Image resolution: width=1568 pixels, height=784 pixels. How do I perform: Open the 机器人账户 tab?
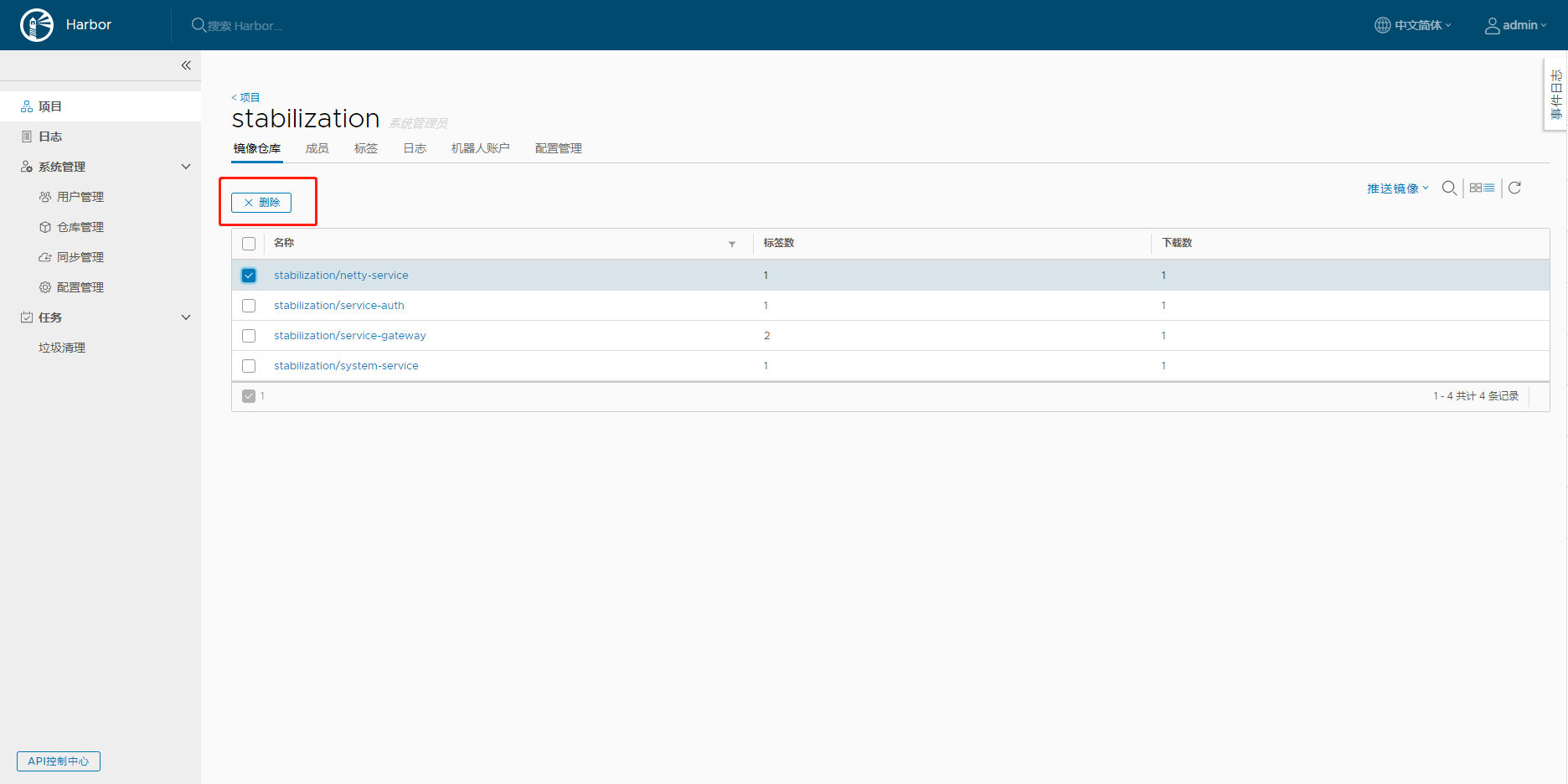pyautogui.click(x=481, y=148)
